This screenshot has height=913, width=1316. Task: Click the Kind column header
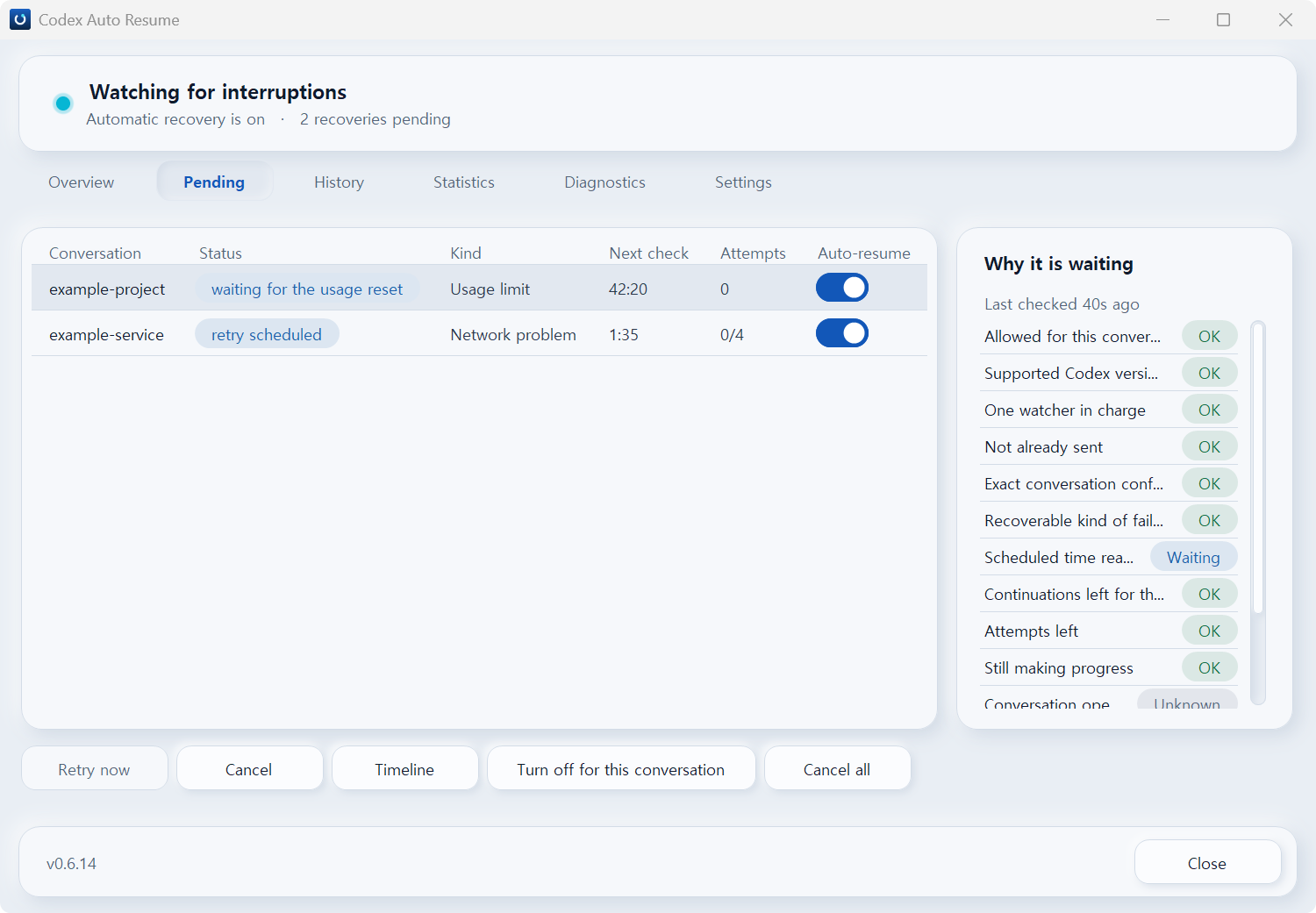pyautogui.click(x=466, y=253)
